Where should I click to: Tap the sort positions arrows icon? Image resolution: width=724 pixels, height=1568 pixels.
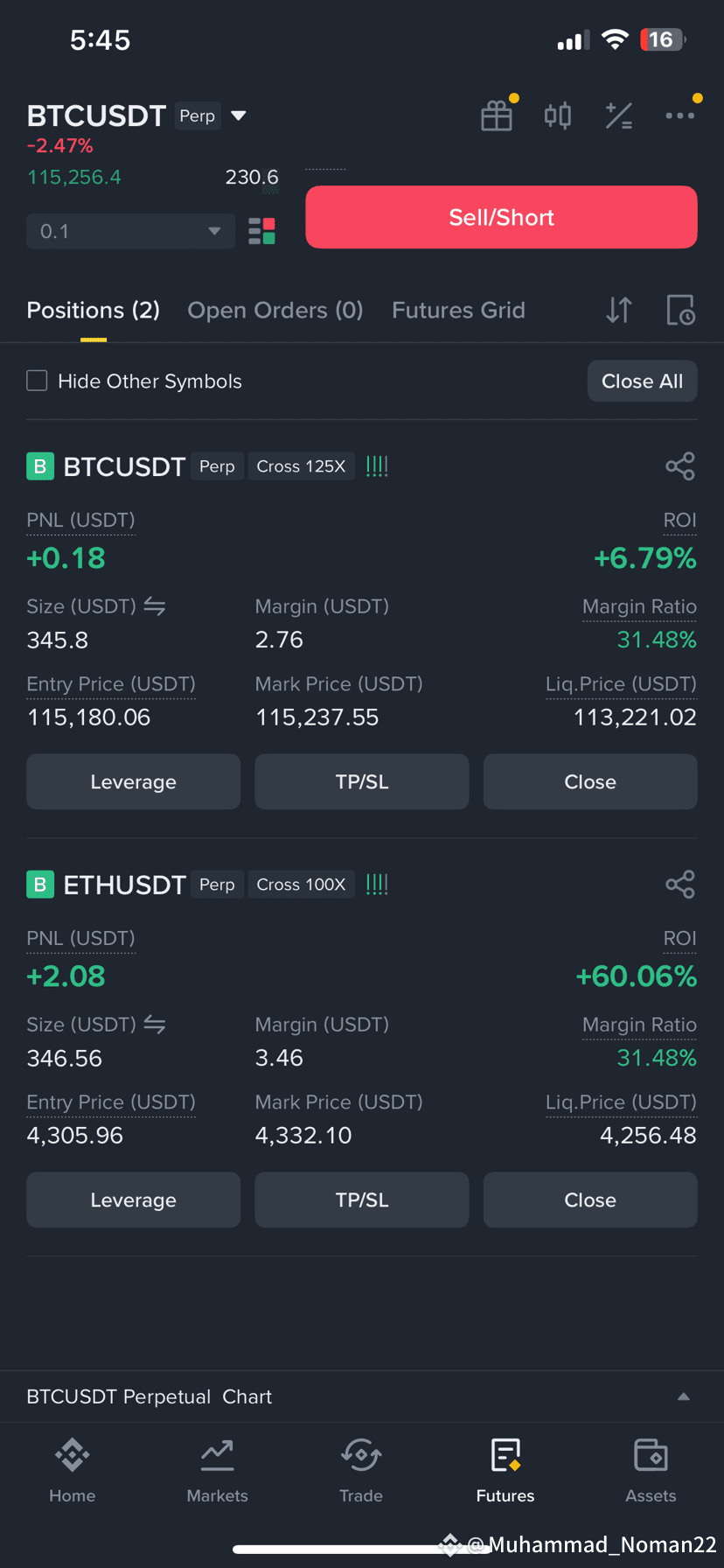coord(619,310)
